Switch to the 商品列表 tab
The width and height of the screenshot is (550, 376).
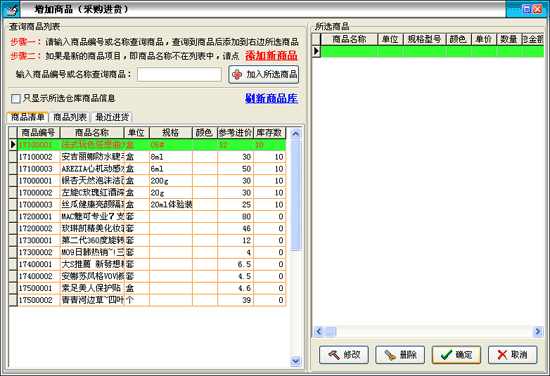70,117
